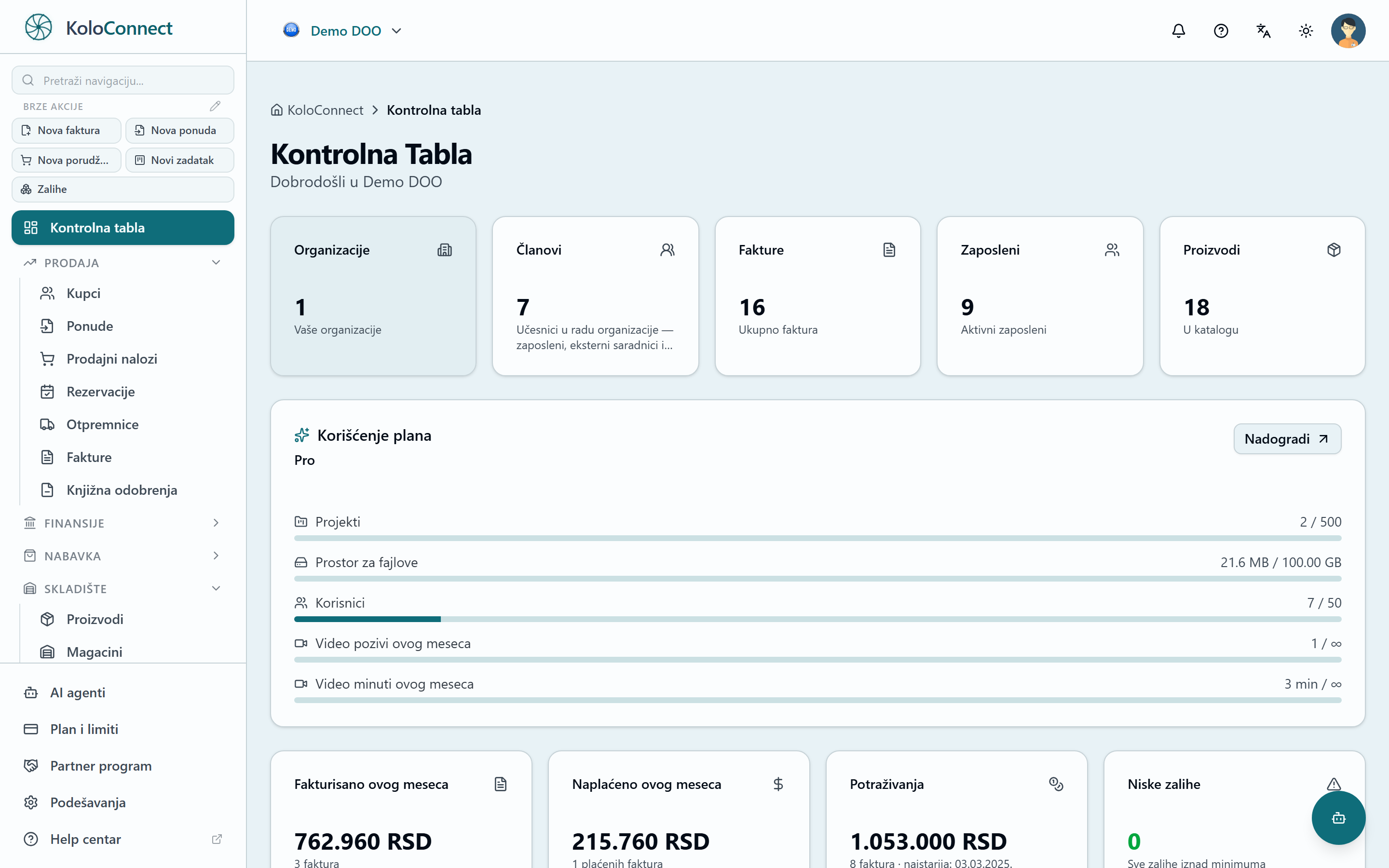Open Proizvodi under Skladište

(x=130, y=619)
